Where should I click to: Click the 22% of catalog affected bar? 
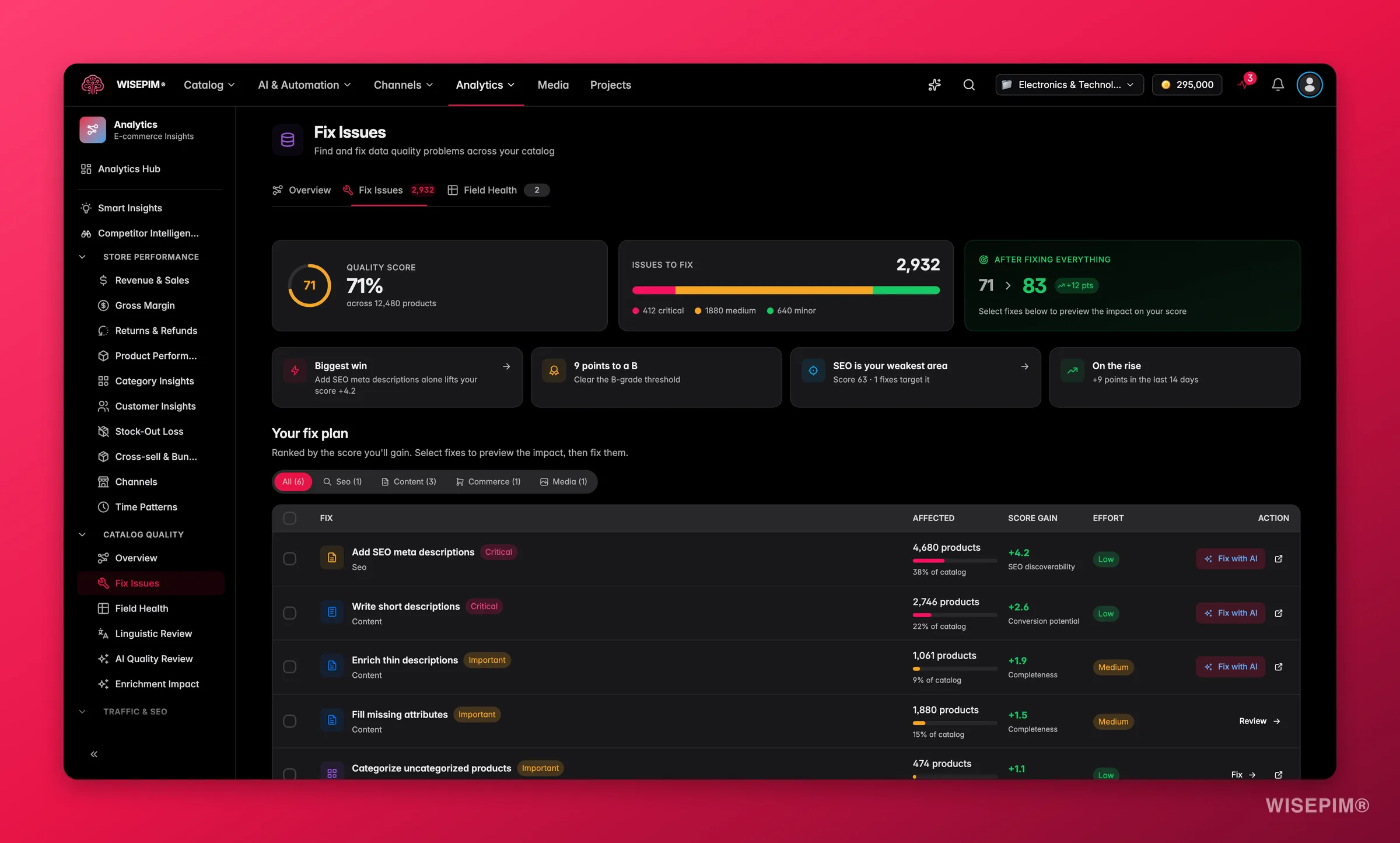955,615
